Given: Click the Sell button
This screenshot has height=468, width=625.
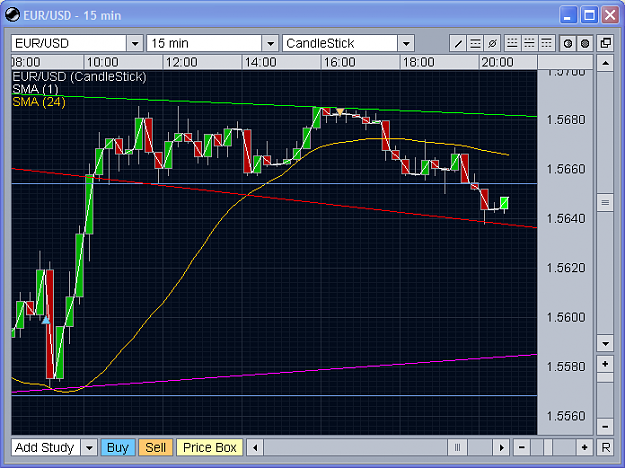Looking at the screenshot, I should click(155, 448).
